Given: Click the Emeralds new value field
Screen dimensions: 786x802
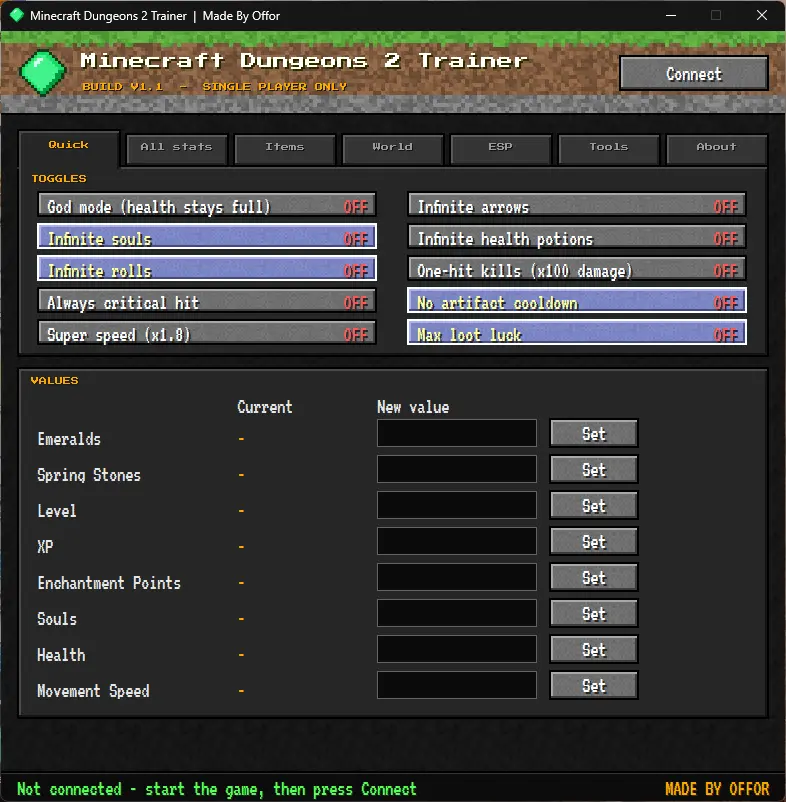Looking at the screenshot, I should (457, 433).
